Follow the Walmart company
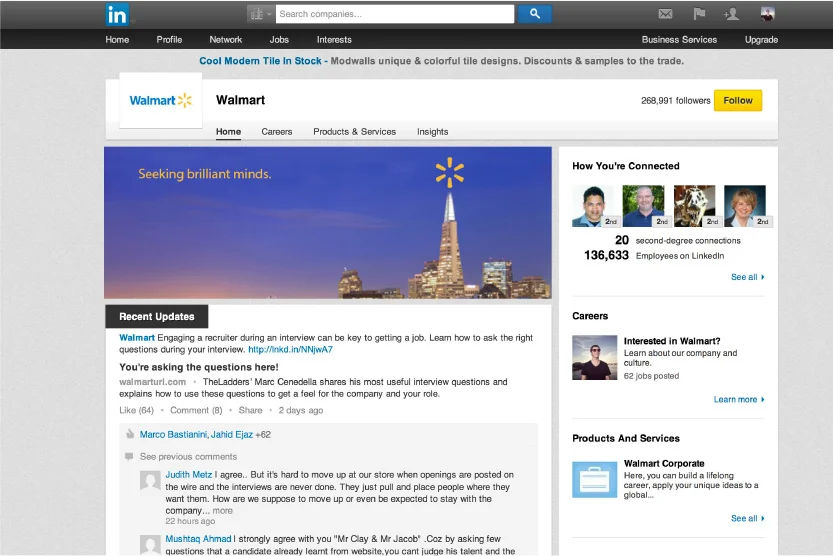The width and height of the screenshot is (833, 556). 738,100
